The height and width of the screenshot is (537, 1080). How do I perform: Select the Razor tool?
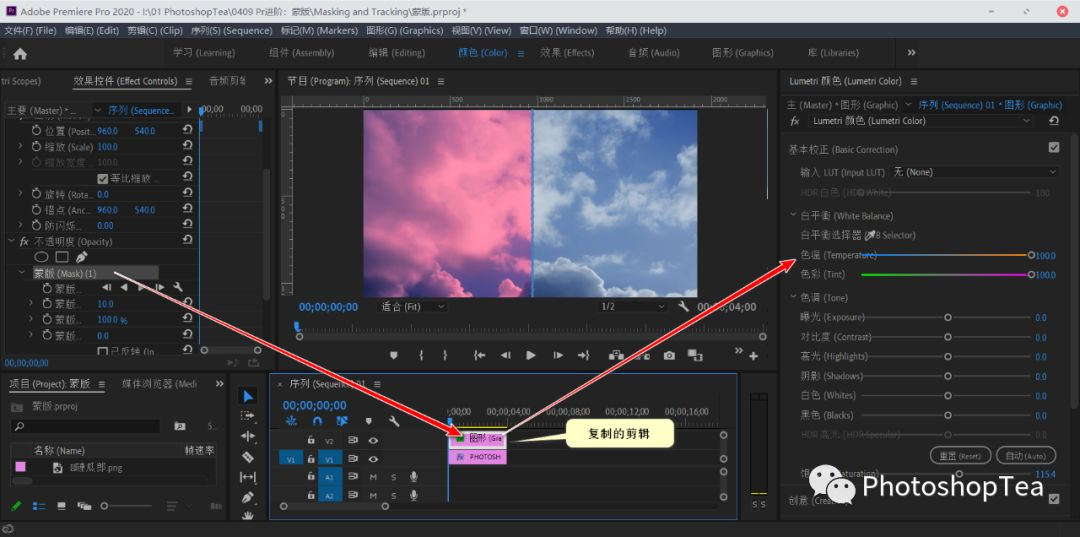248,456
